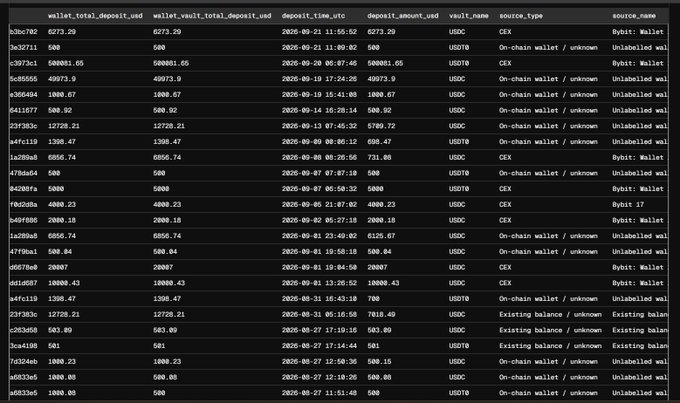The width and height of the screenshot is (680, 403).
Task: Select deposit time 2026-09-20 06:07:46
Action: click(x=319, y=63)
